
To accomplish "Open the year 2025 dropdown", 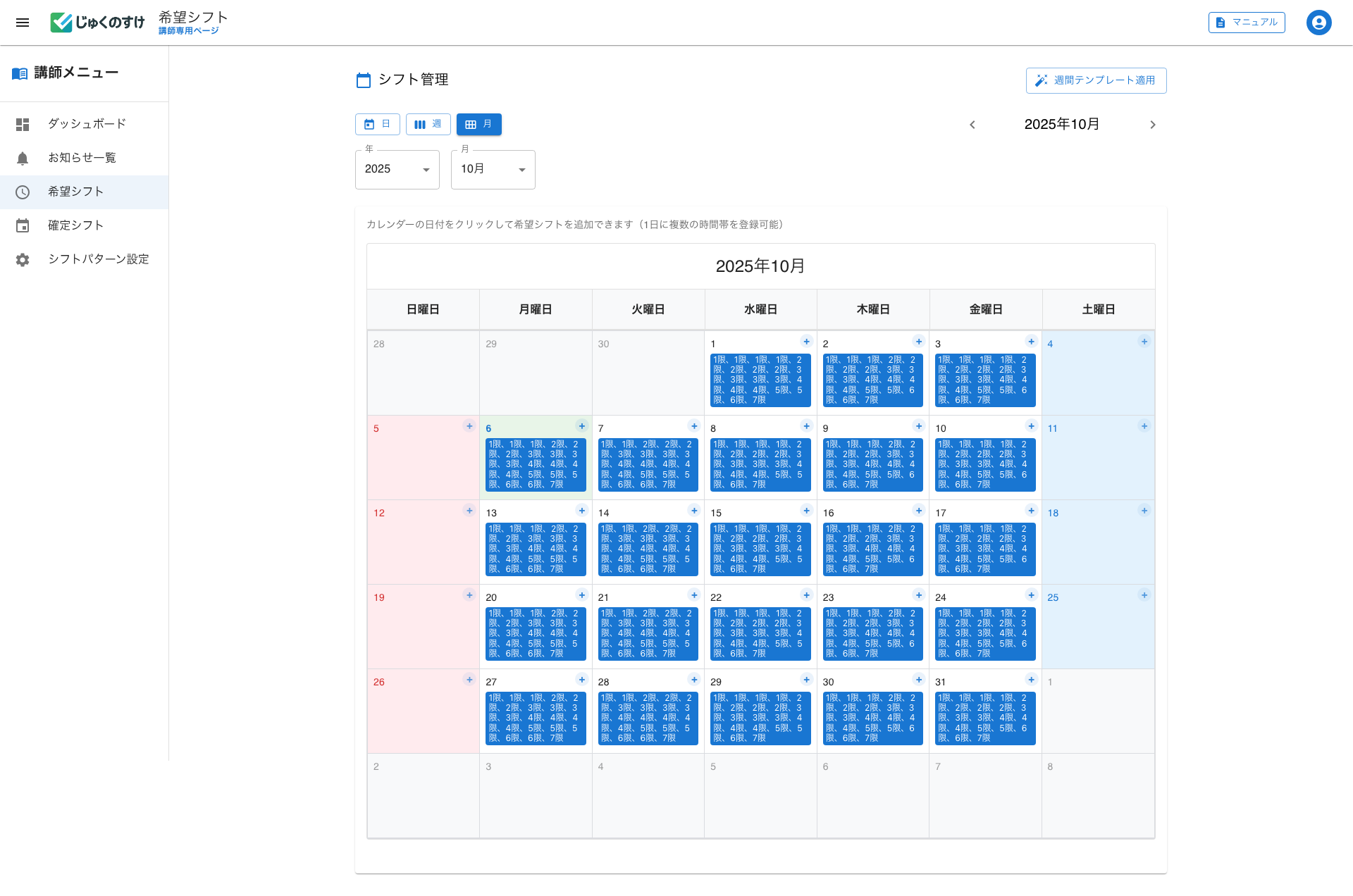I will 397,169.
